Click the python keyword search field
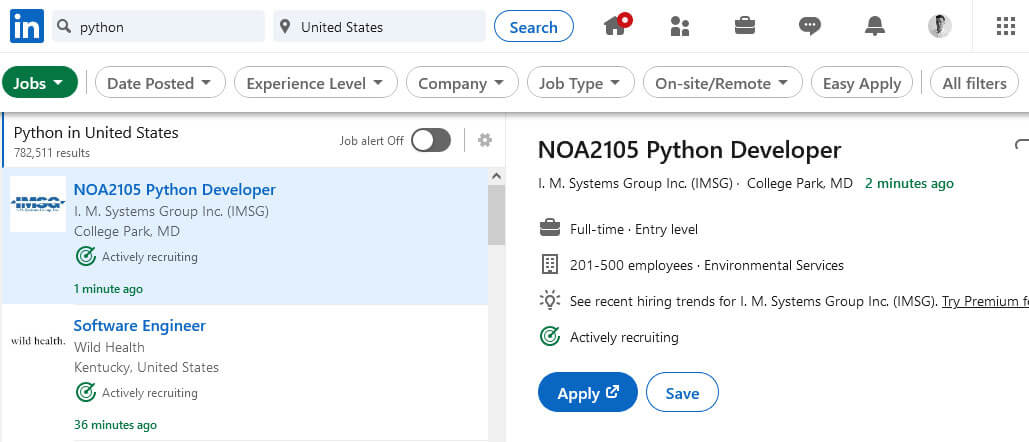The height and width of the screenshot is (442, 1029). tap(158, 27)
